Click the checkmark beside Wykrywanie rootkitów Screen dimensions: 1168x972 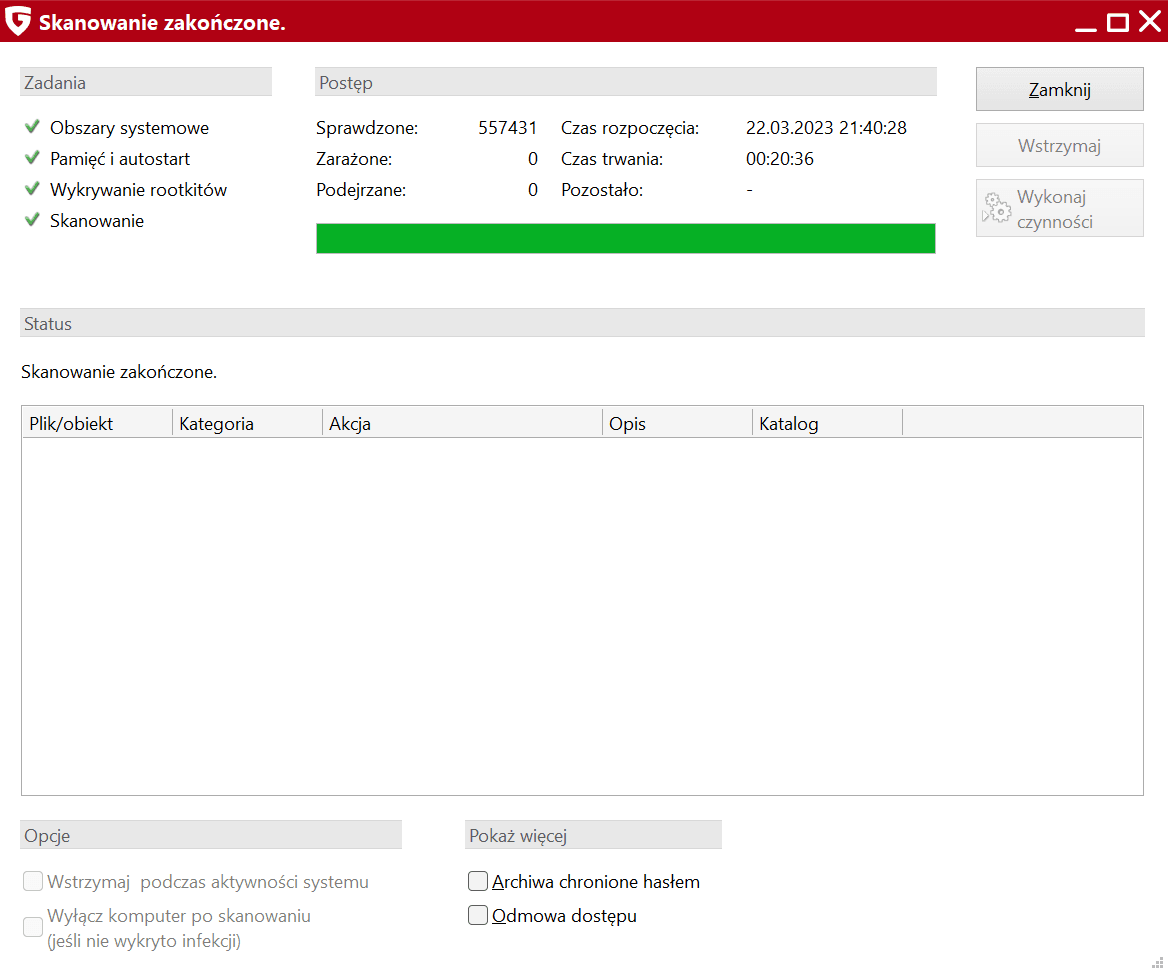(x=32, y=189)
